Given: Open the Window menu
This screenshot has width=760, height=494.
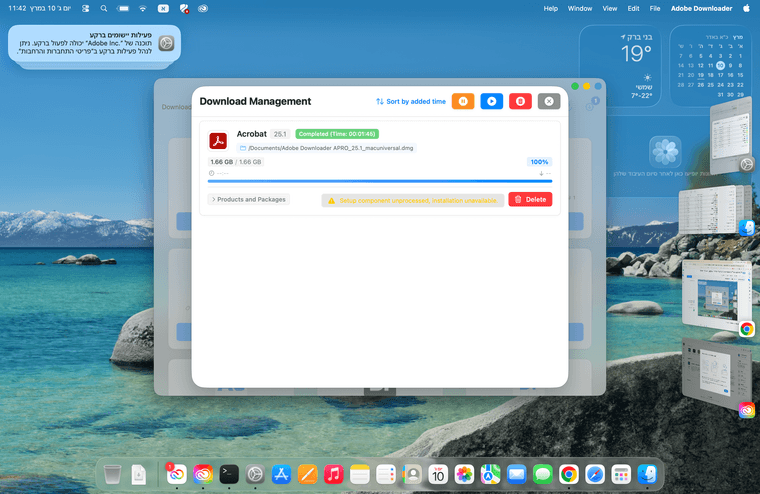Looking at the screenshot, I should tap(580, 8).
